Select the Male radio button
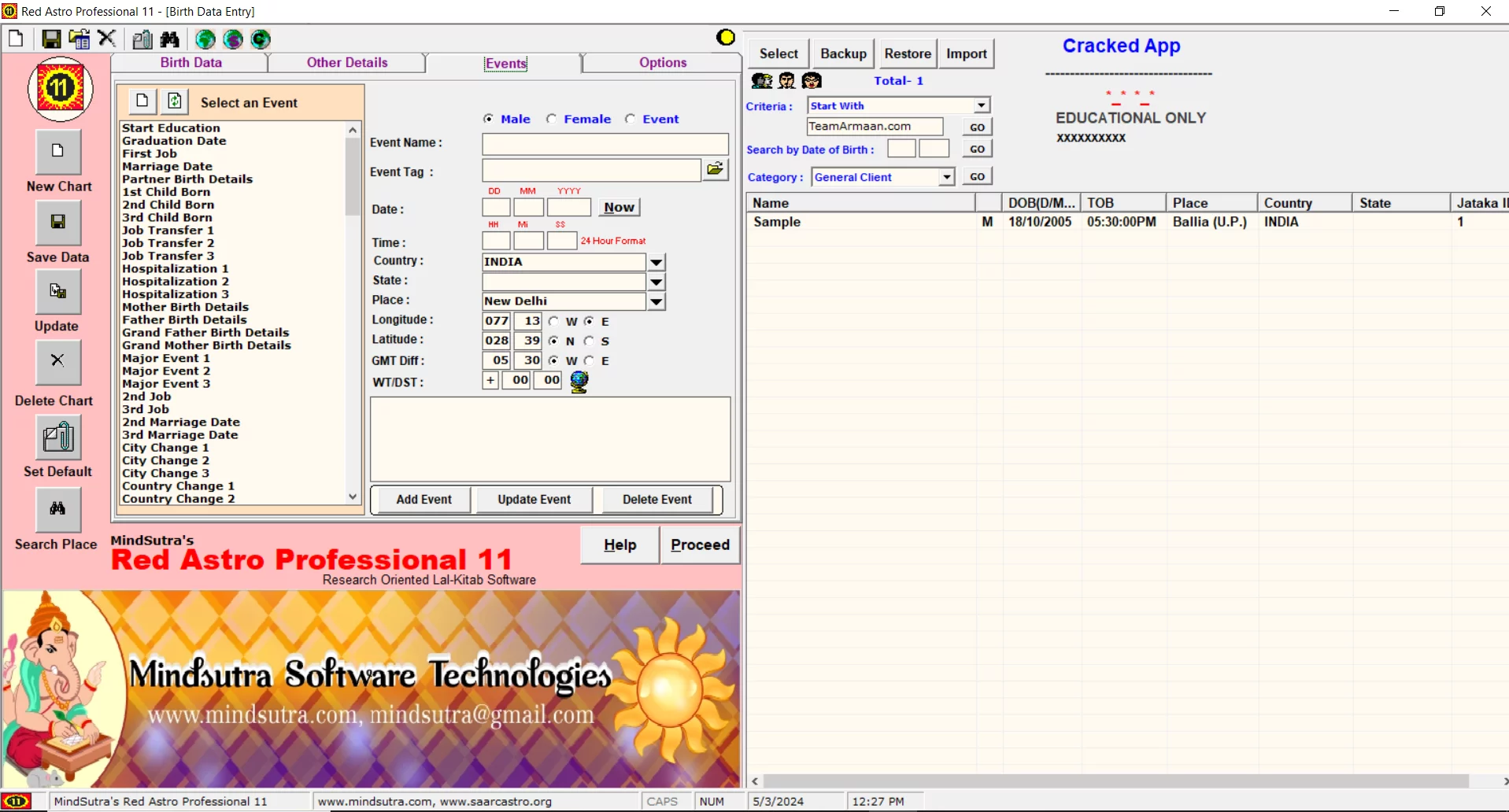Screen dimensions: 1509x812 click(489, 119)
